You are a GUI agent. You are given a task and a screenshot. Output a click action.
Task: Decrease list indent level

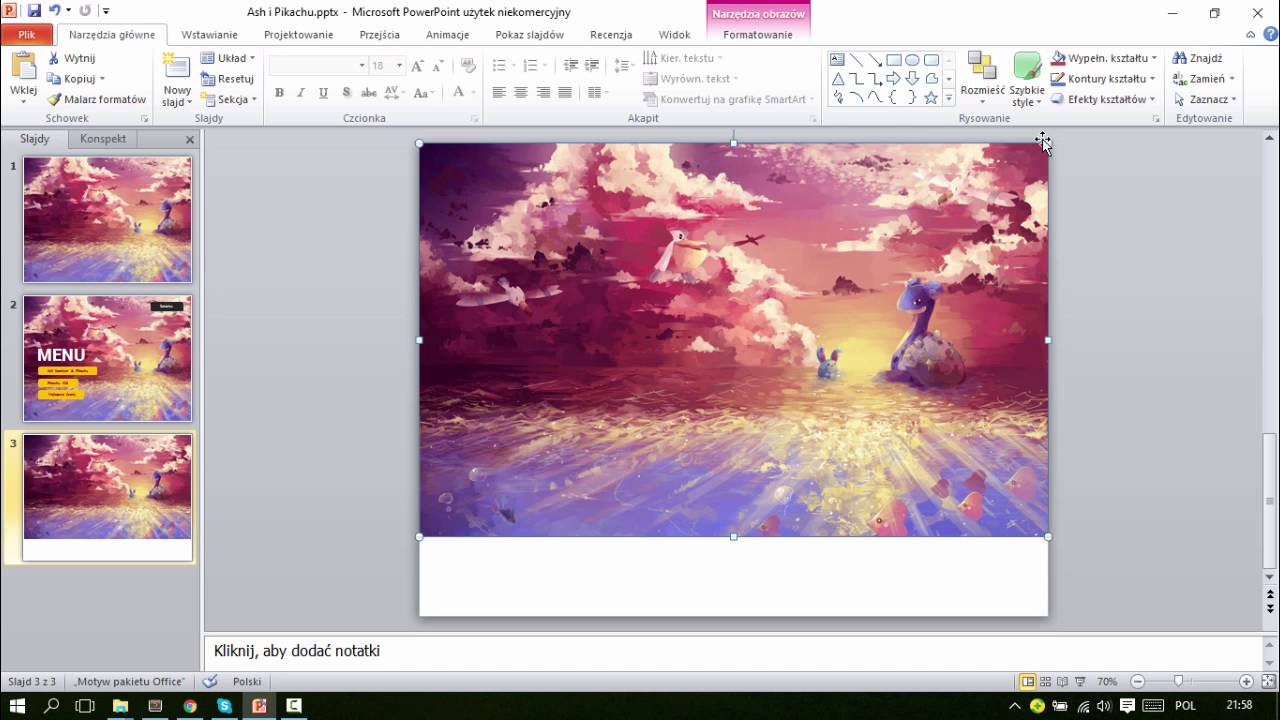click(570, 65)
